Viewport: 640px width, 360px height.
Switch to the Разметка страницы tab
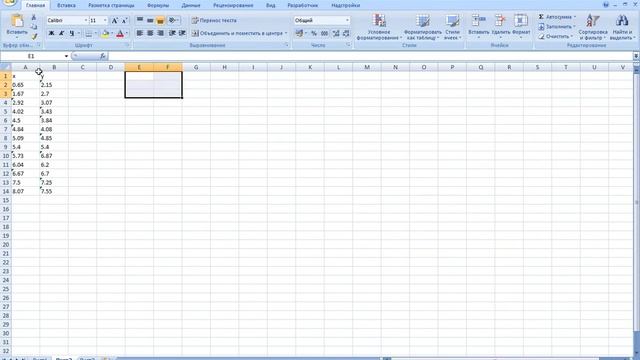tap(111, 5)
